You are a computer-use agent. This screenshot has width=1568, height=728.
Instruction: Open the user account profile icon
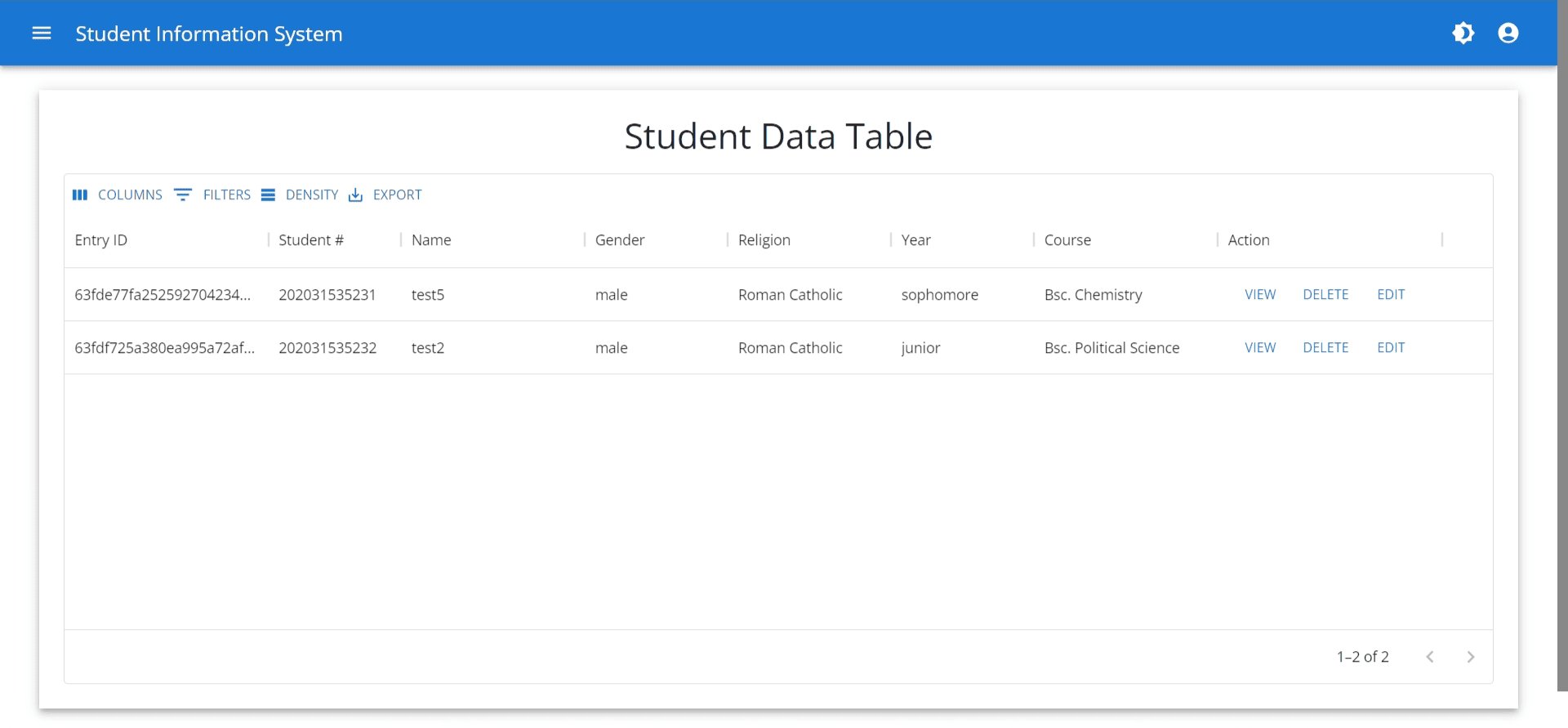(1508, 33)
